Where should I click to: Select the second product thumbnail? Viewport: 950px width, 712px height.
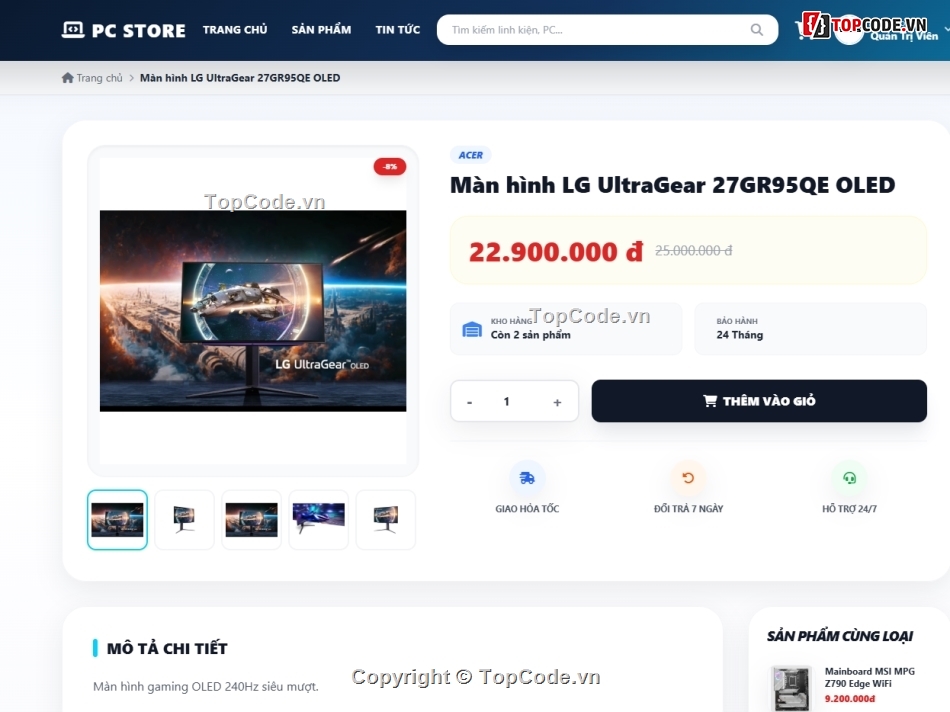coord(185,520)
